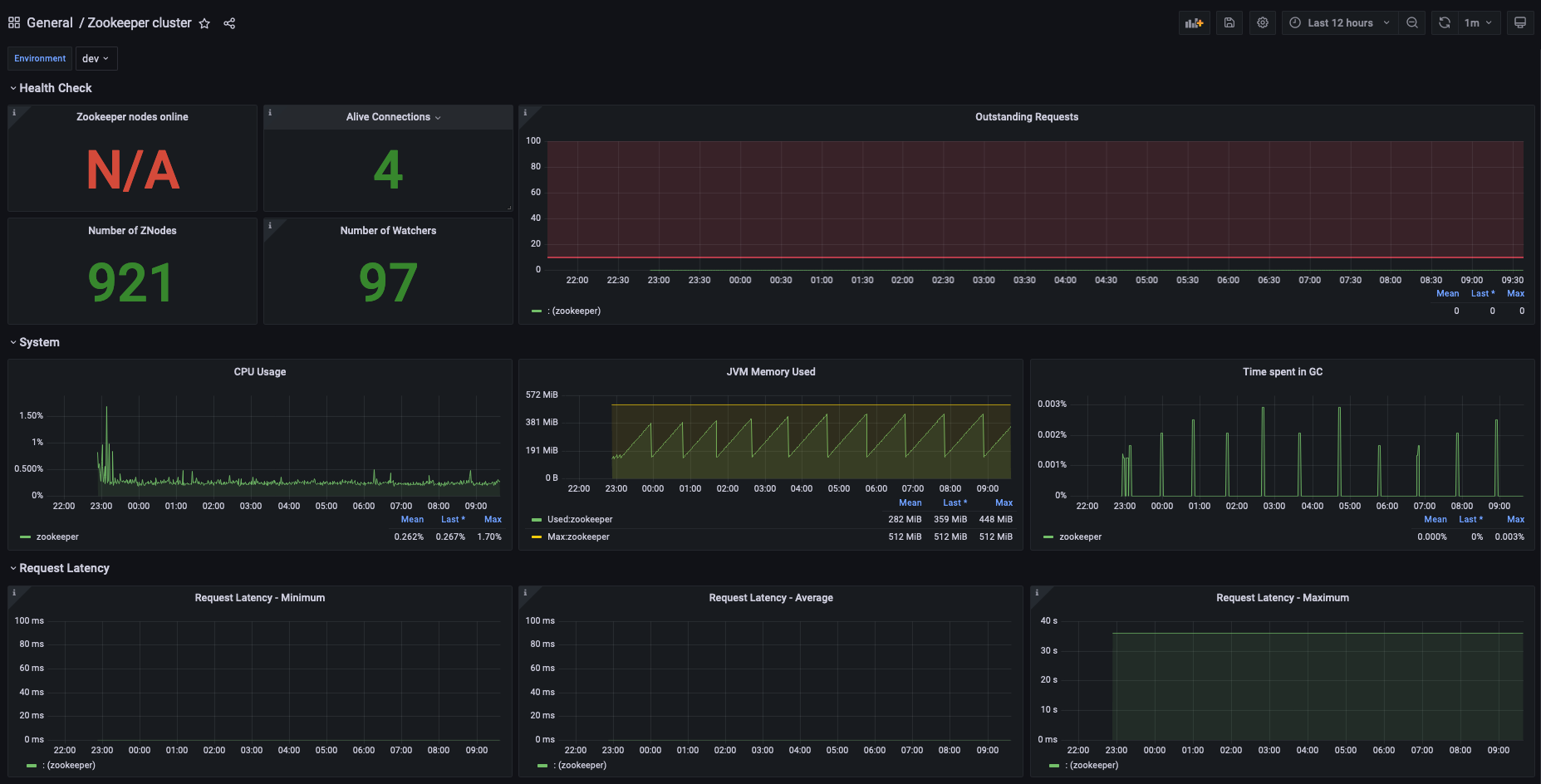Click the Environment variable label
1541x784 pixels.
(x=40, y=58)
